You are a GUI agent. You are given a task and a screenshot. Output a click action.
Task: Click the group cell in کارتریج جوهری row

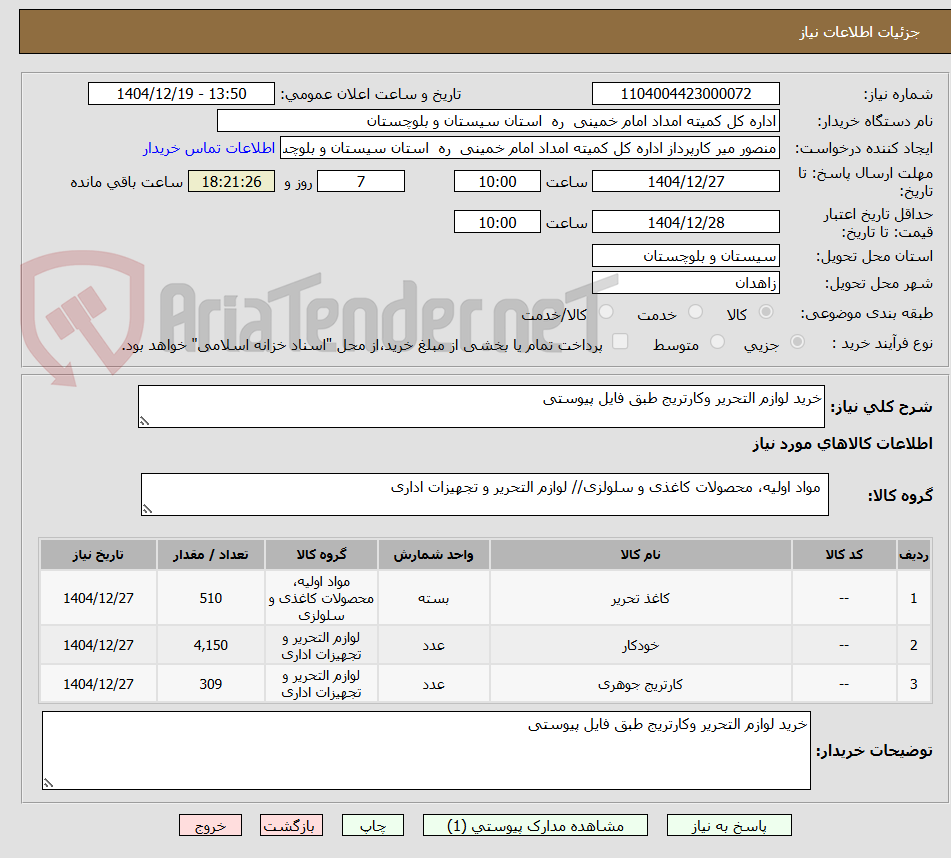pyautogui.click(x=321, y=684)
